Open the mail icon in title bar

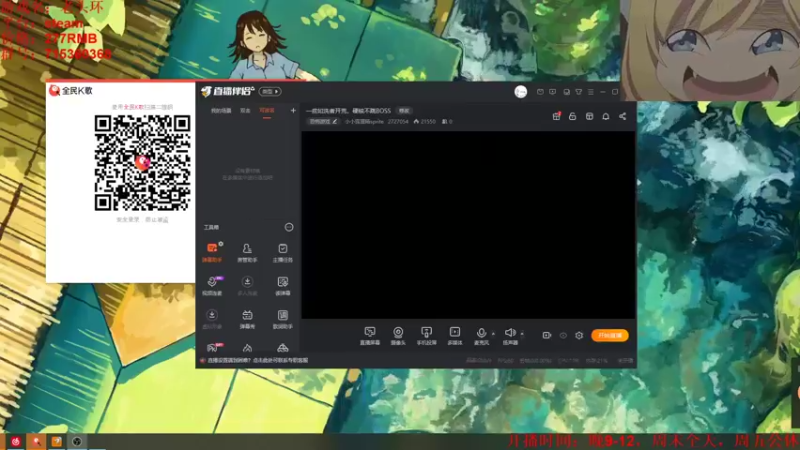coord(540,92)
